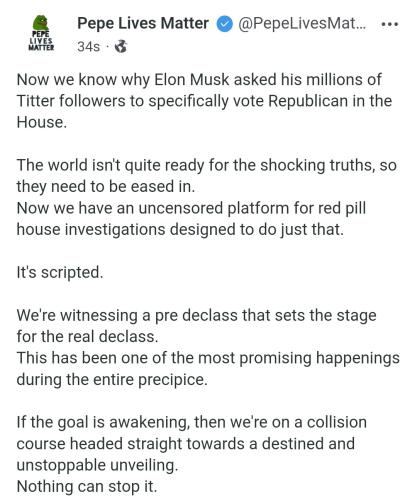Click the green Pepe frog head in avatar

[41, 23]
